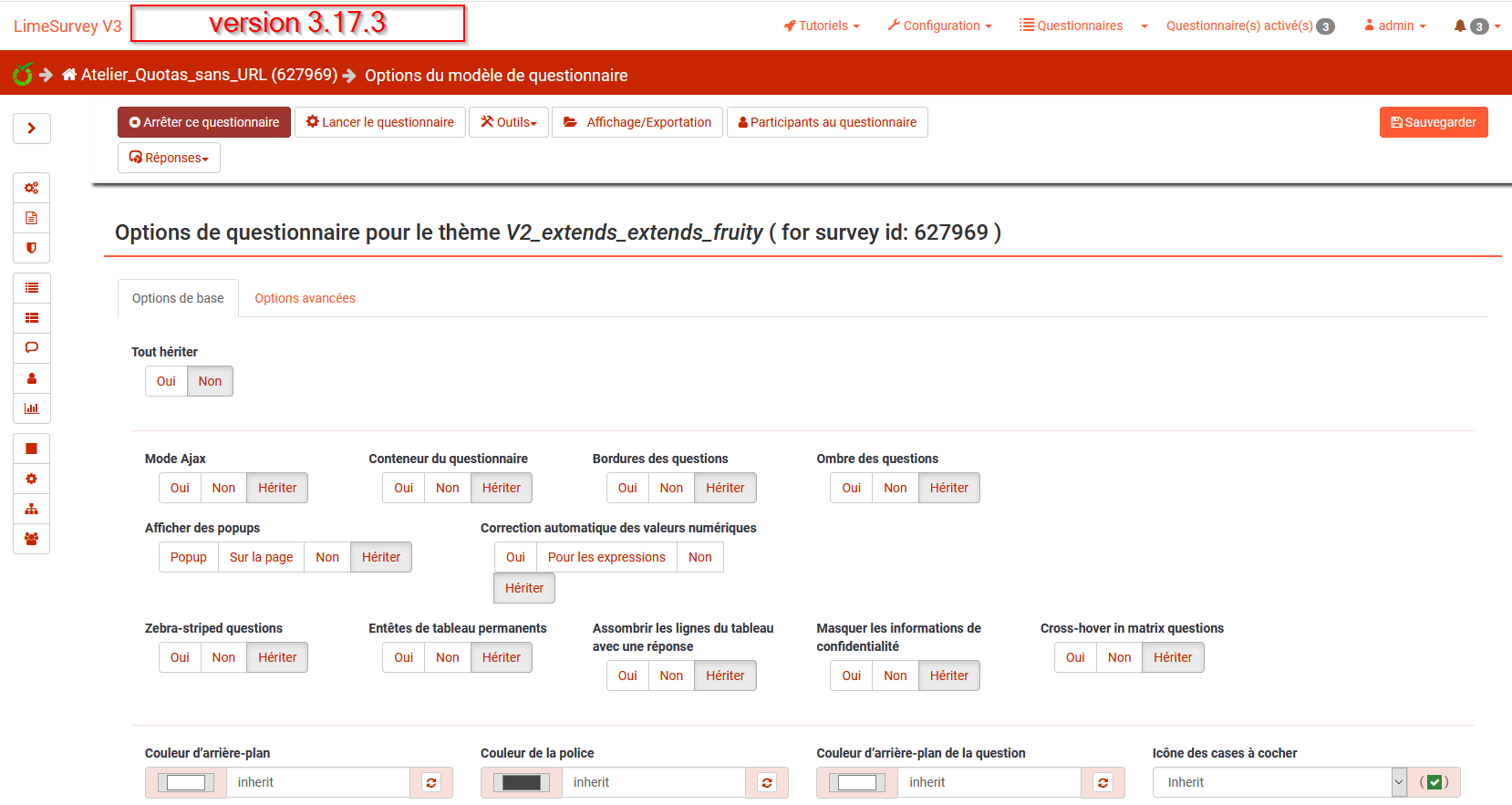Click the solid square stop icon in the sidebar
1512x805 pixels.
tap(32, 449)
